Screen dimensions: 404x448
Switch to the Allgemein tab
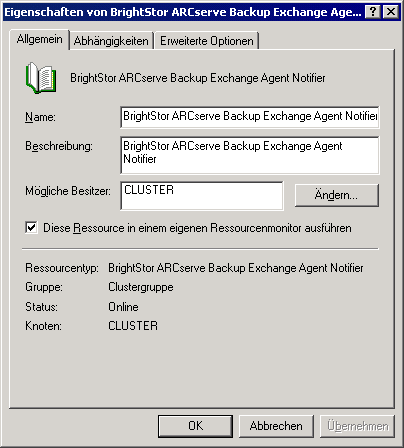click(x=39, y=39)
